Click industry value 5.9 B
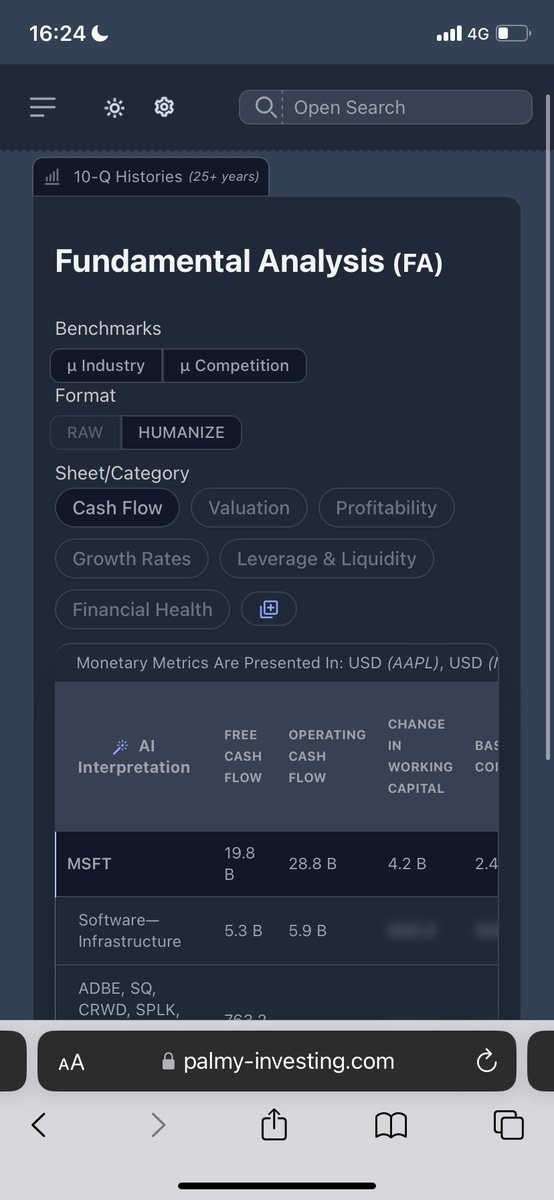Screen dimensions: 554x1200 (307, 930)
